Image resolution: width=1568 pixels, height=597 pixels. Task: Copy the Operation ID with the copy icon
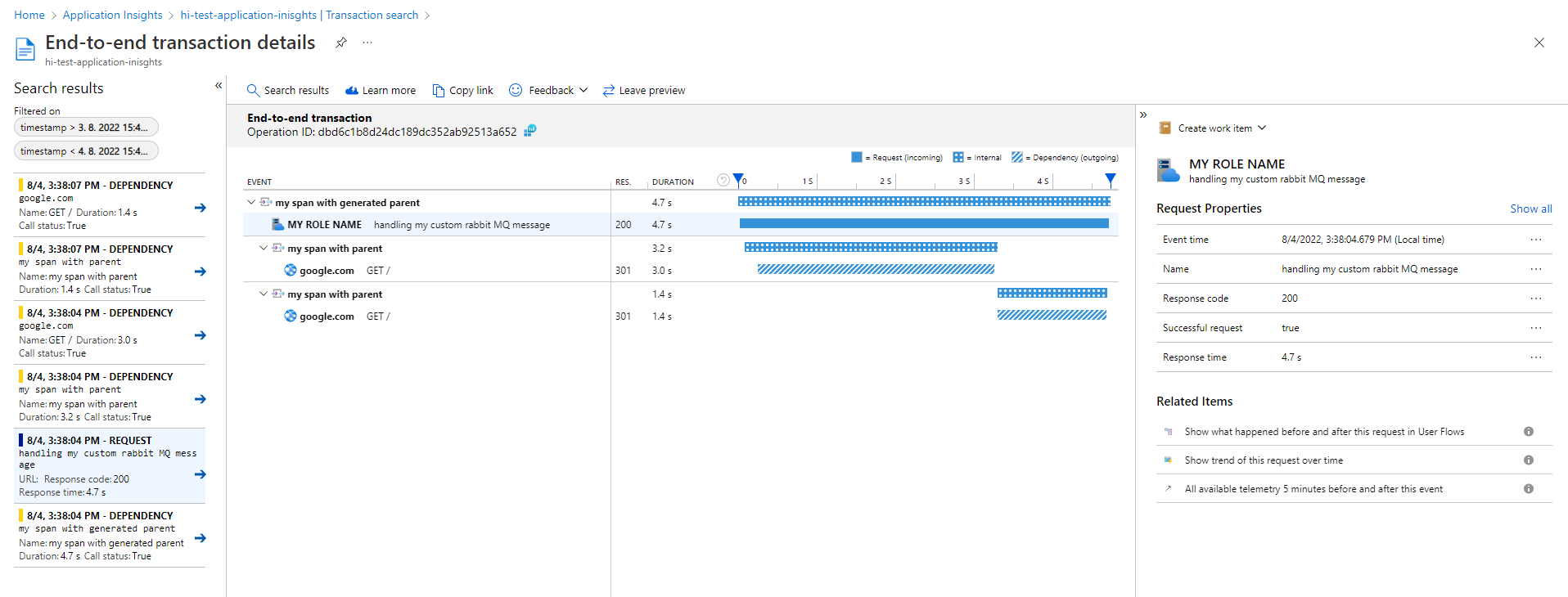(x=530, y=131)
